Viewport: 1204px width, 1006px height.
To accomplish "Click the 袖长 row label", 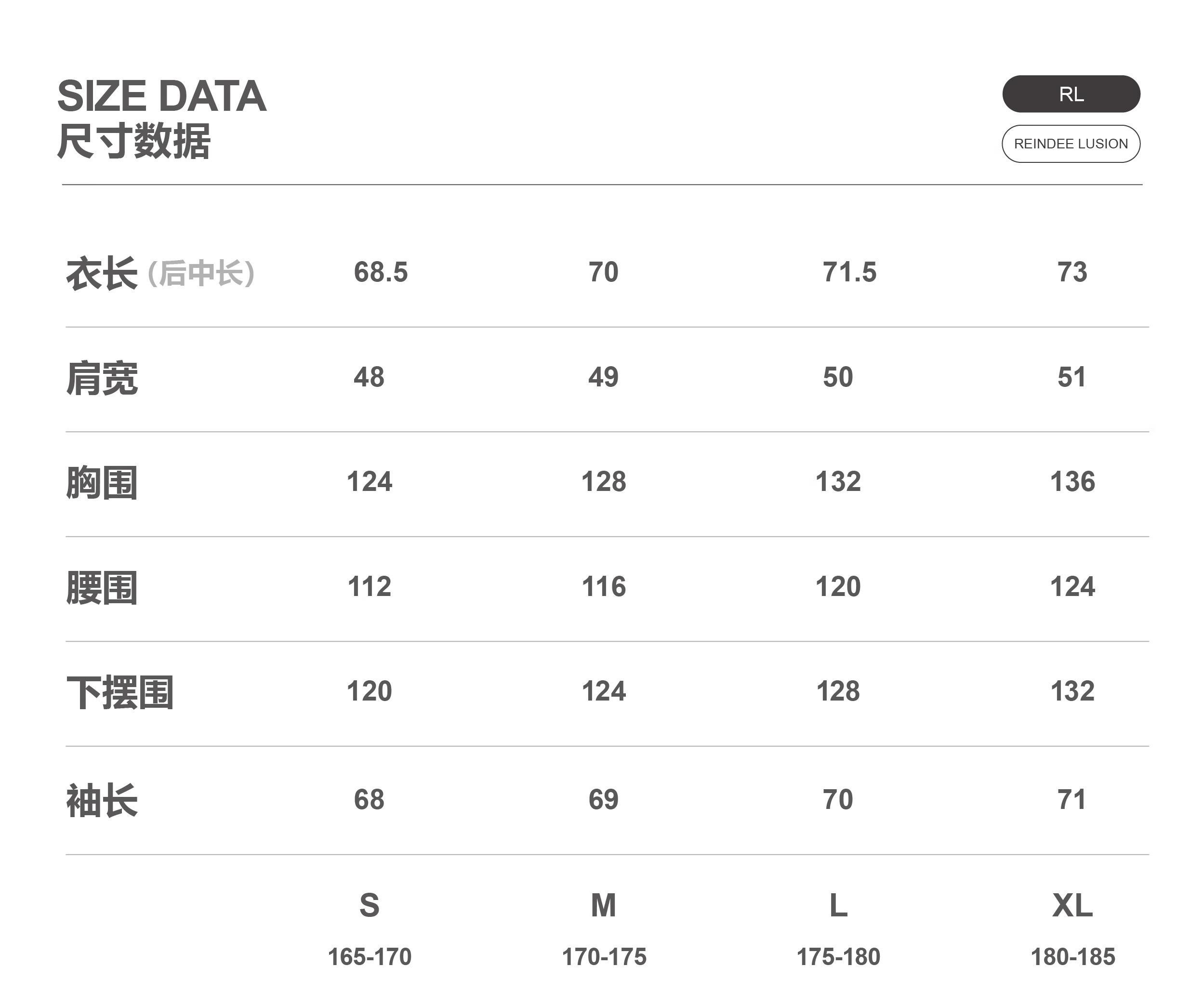I will (102, 800).
